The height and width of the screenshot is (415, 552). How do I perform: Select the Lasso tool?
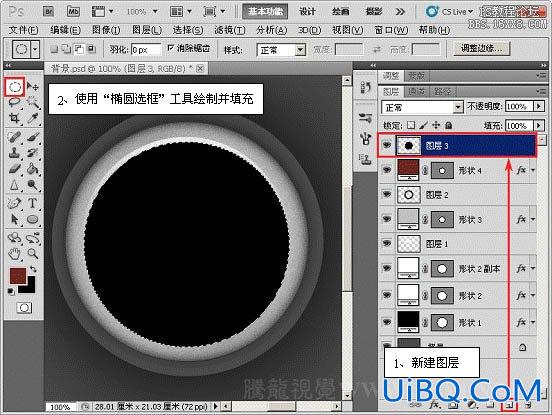click(14, 102)
